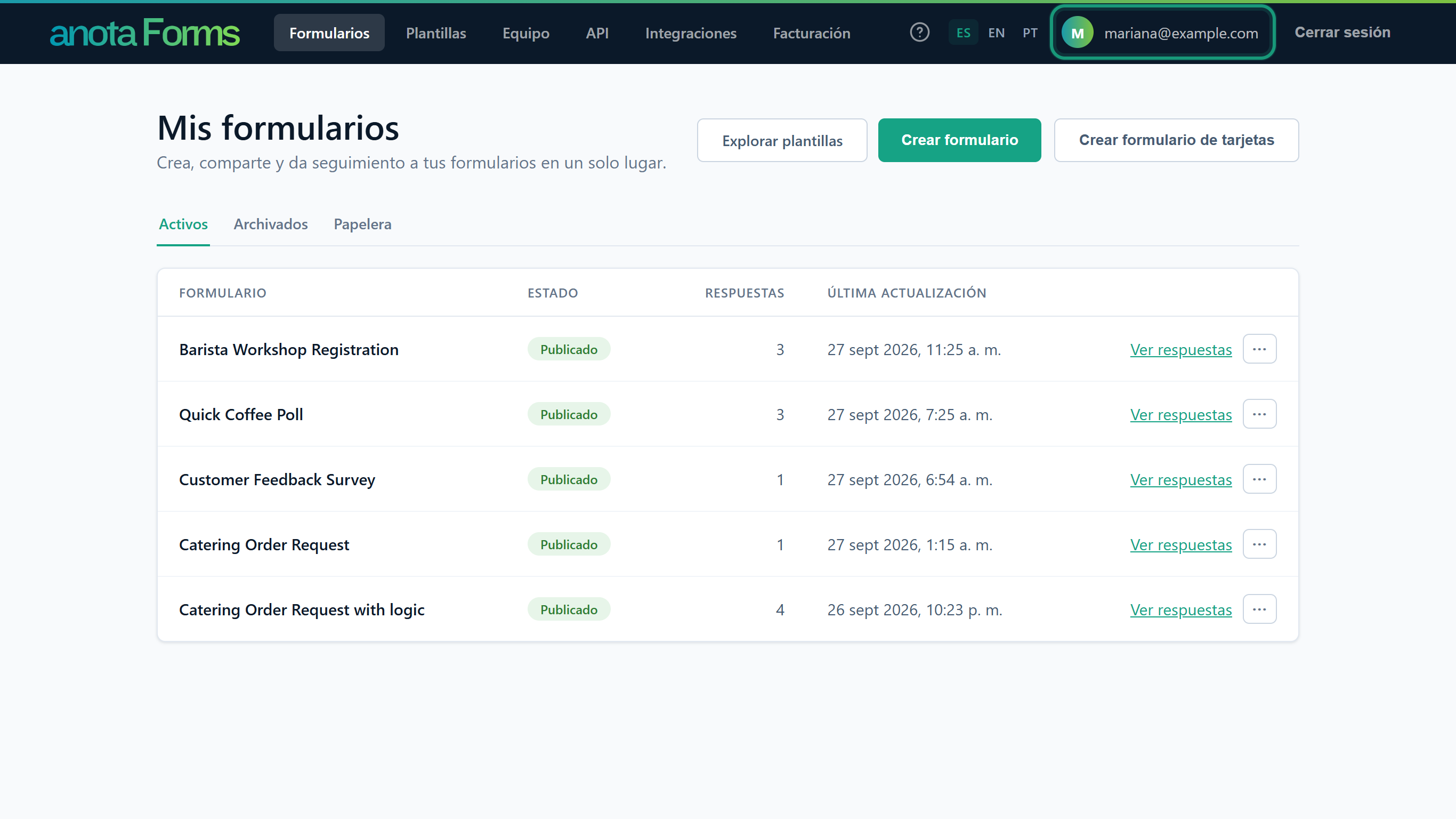The width and height of the screenshot is (1456, 819).
Task: Click the green M avatar circle
Action: (1077, 33)
